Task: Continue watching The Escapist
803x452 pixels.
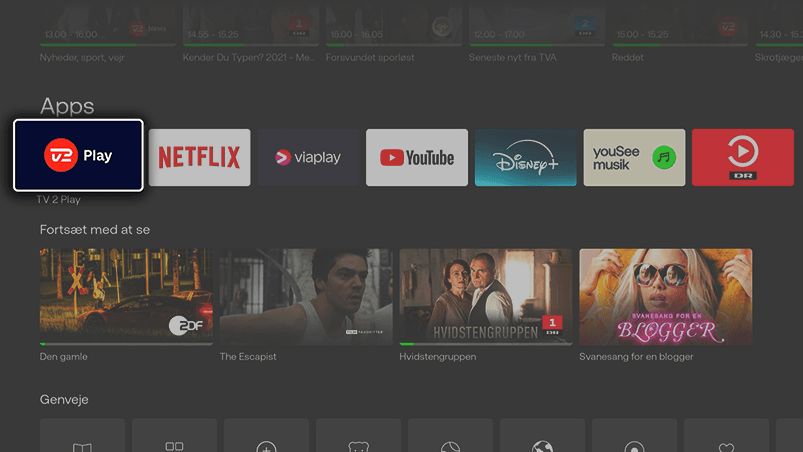Action: coord(306,296)
